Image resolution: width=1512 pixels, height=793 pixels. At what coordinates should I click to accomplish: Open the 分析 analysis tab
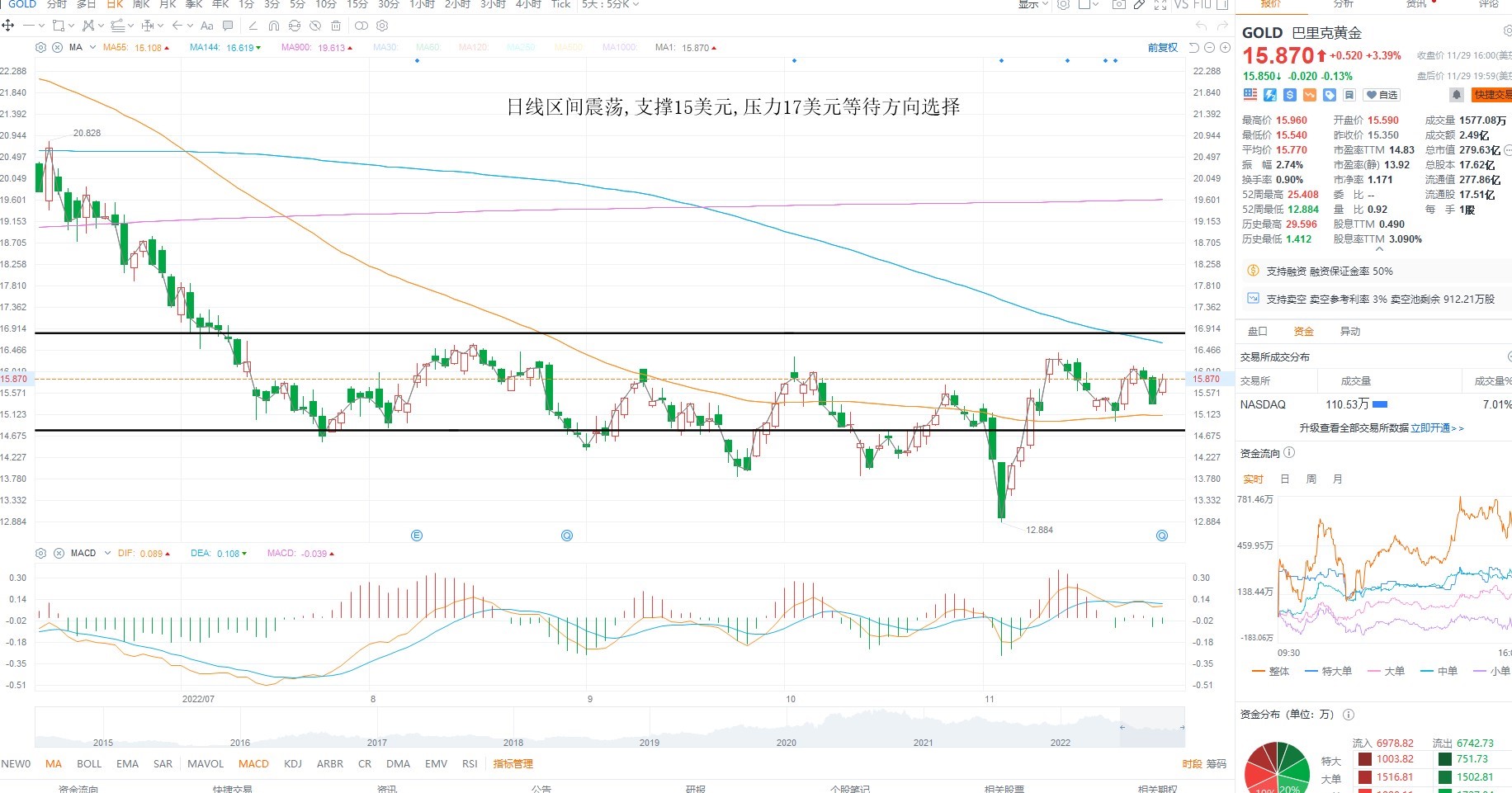tap(1344, 4)
